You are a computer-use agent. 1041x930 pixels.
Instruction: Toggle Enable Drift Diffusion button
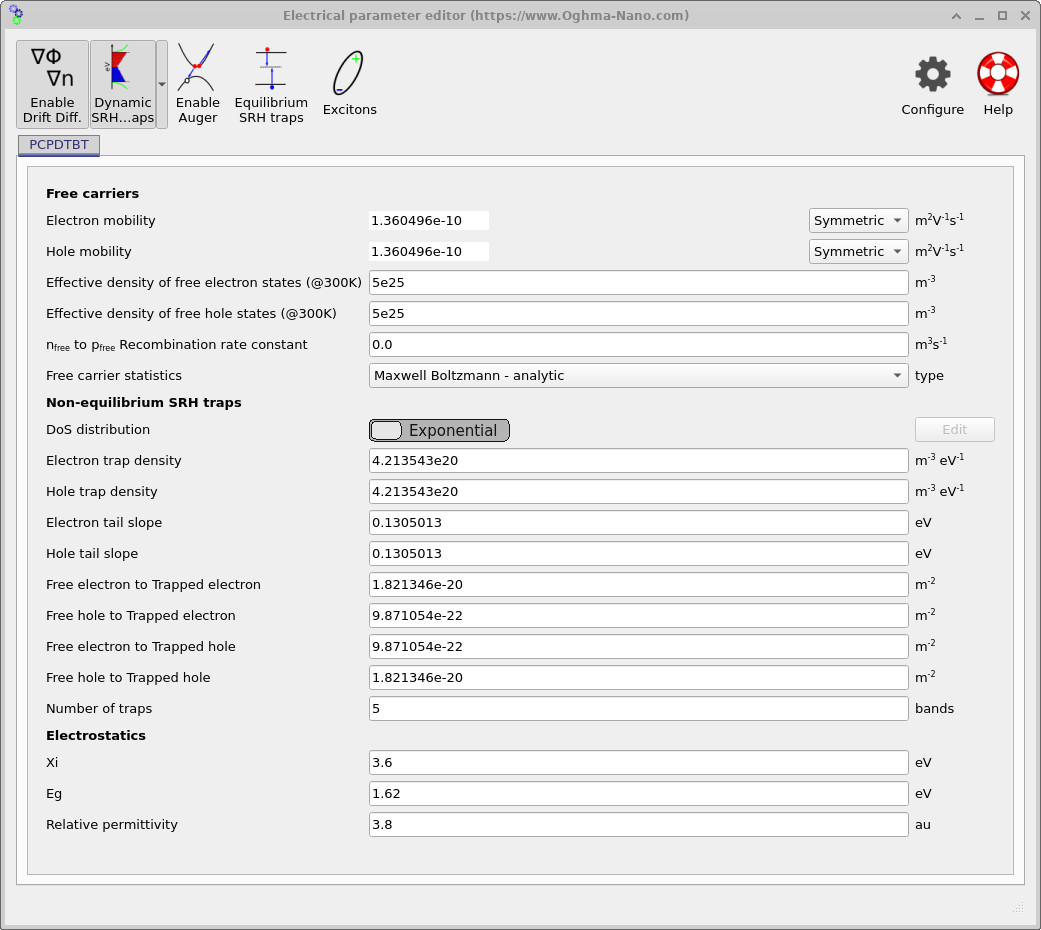52,85
